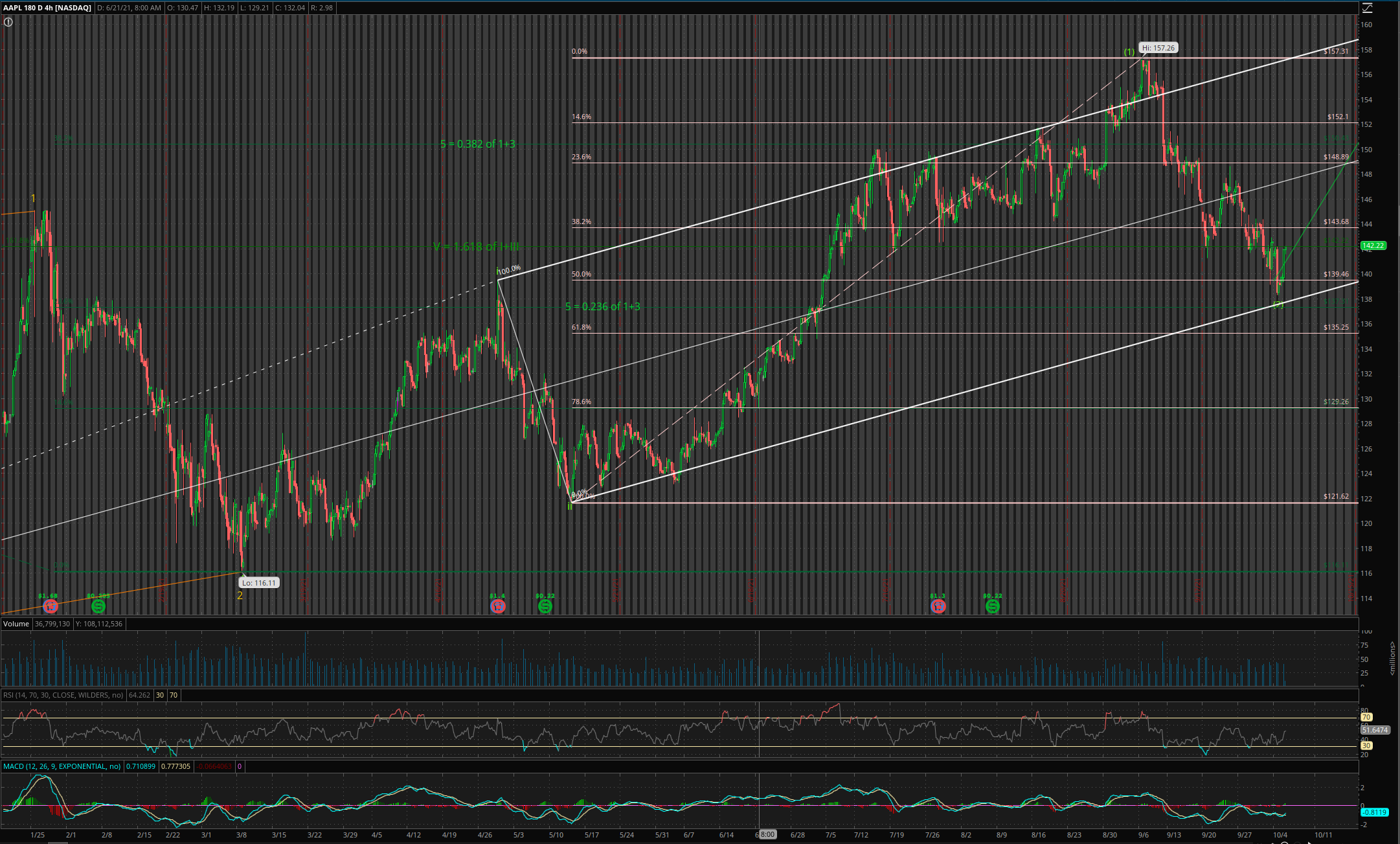1400x844 pixels.
Task: Click the Volume study label
Action: click(x=16, y=624)
